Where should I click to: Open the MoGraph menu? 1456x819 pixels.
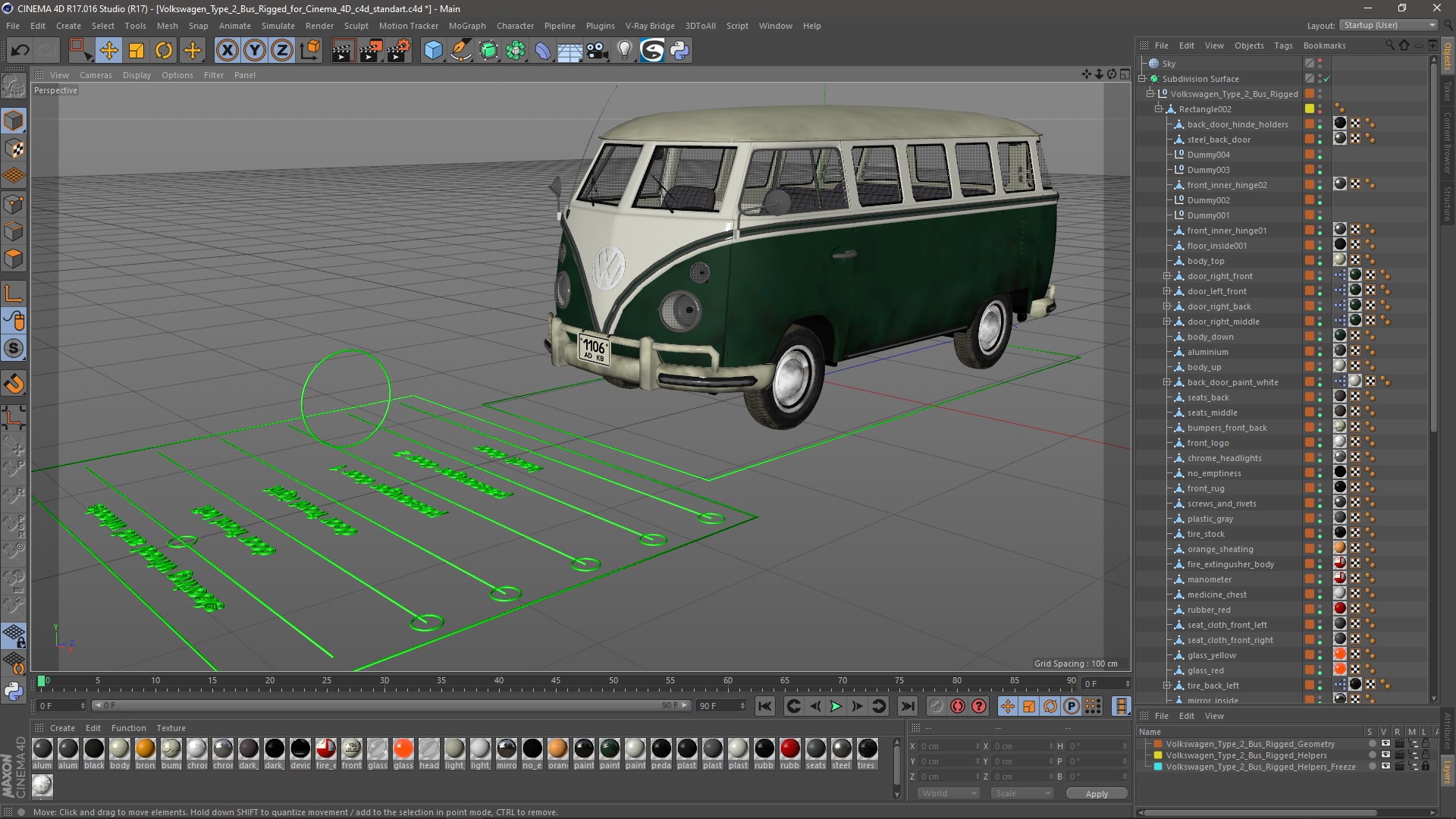pyautogui.click(x=467, y=26)
